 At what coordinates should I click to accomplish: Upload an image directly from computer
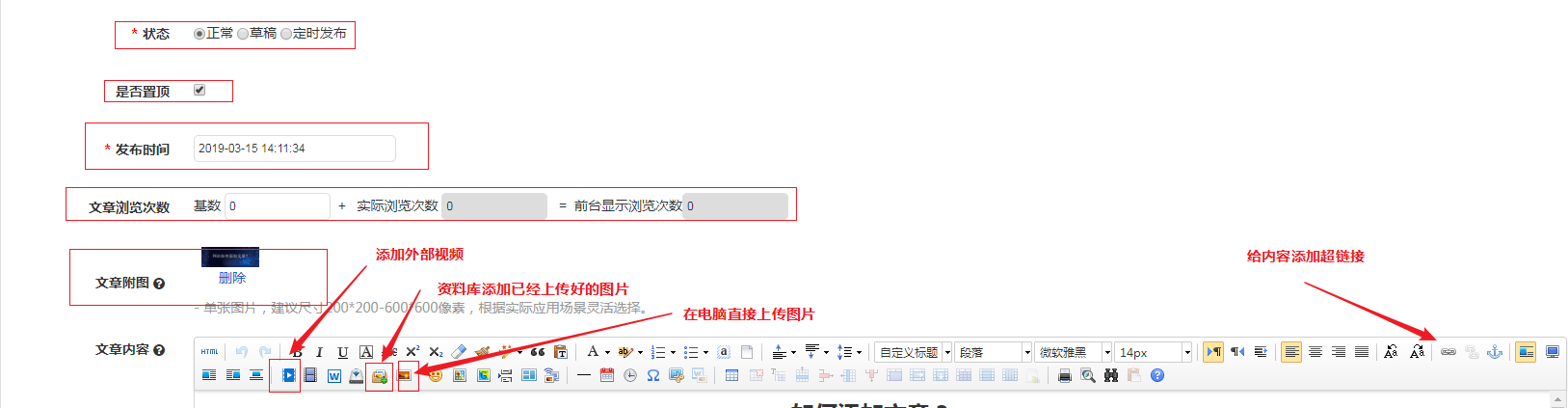tap(404, 375)
